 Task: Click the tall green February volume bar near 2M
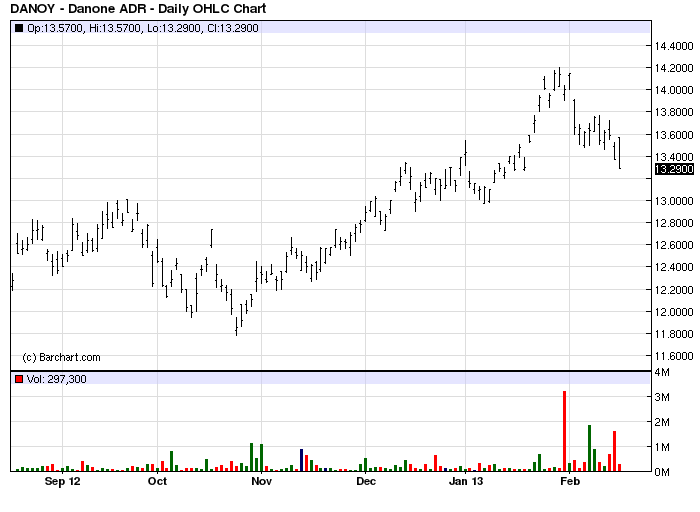click(x=589, y=448)
